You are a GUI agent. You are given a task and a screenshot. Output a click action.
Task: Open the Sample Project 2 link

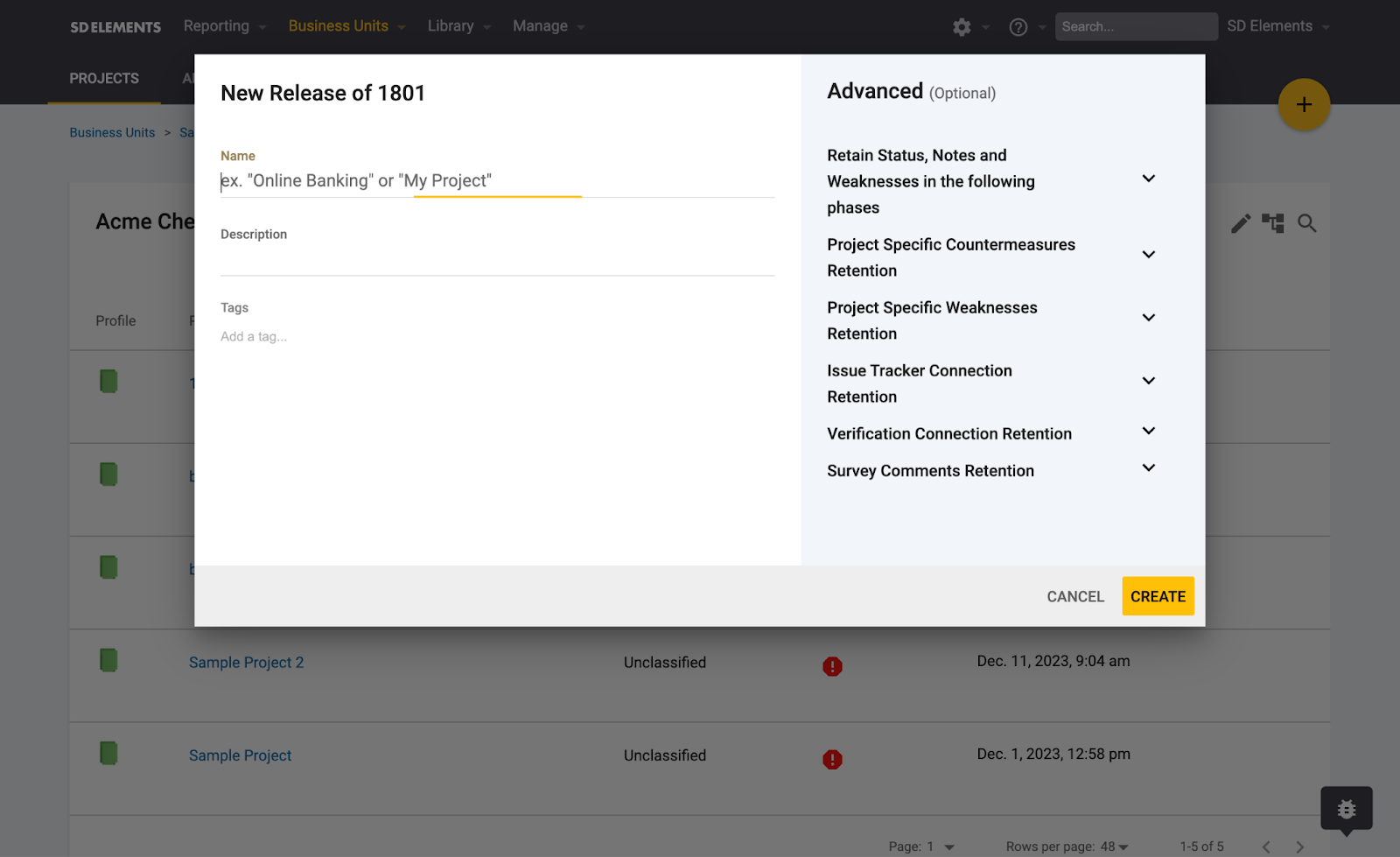pos(246,663)
